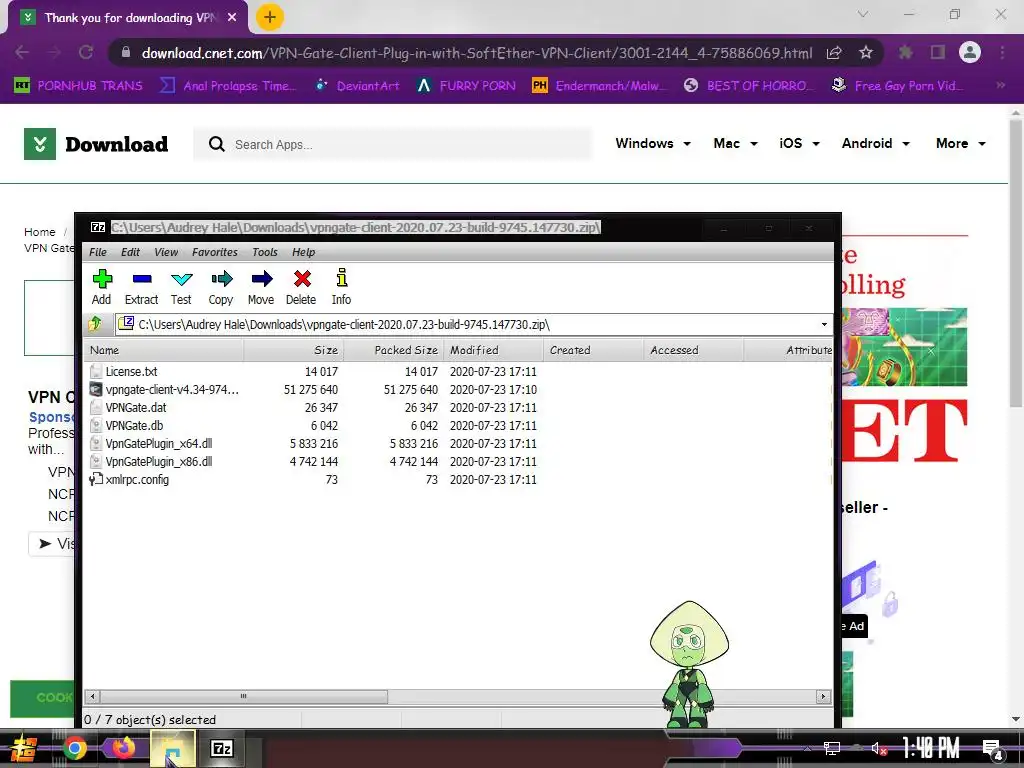Click the Extract toolbar icon
Viewport: 1024px width, 768px height.
pos(141,287)
